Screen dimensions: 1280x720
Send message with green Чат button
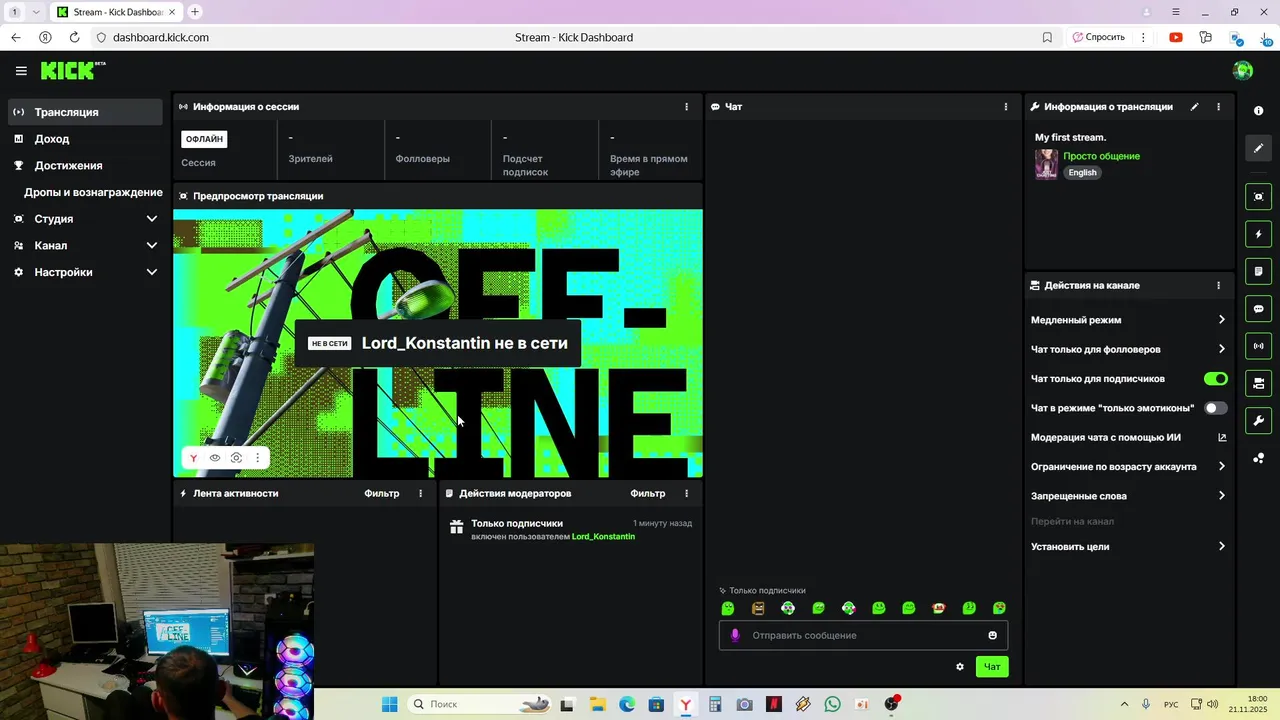click(x=992, y=667)
